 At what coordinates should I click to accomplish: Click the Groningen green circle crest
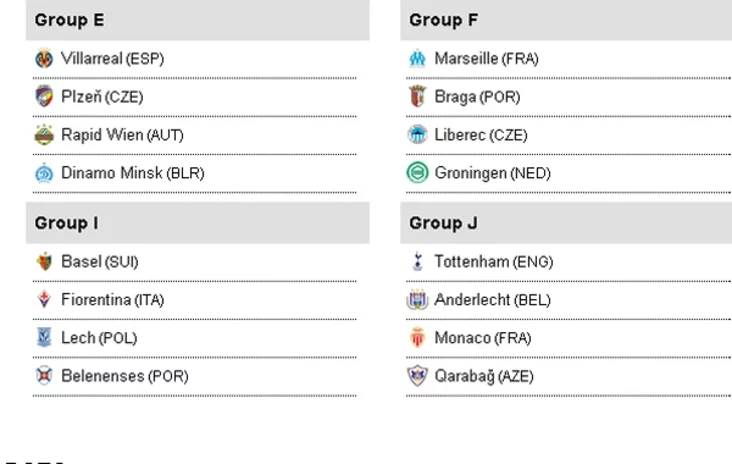tap(418, 173)
